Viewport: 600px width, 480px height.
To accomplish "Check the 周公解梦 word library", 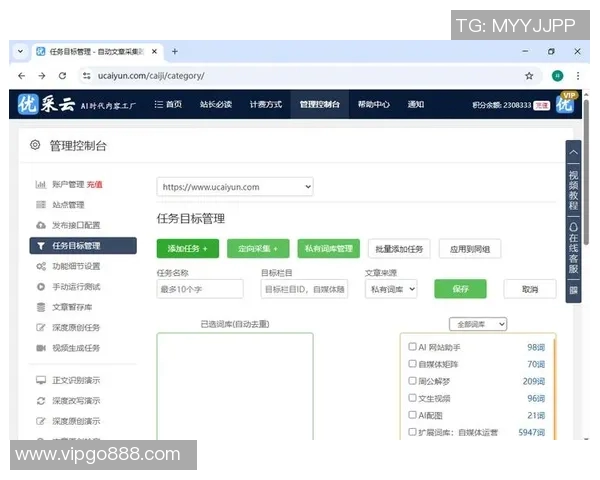I will click(x=412, y=381).
